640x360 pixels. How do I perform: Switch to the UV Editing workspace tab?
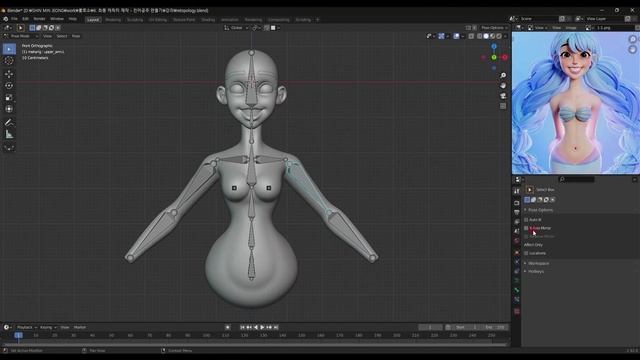coord(158,20)
